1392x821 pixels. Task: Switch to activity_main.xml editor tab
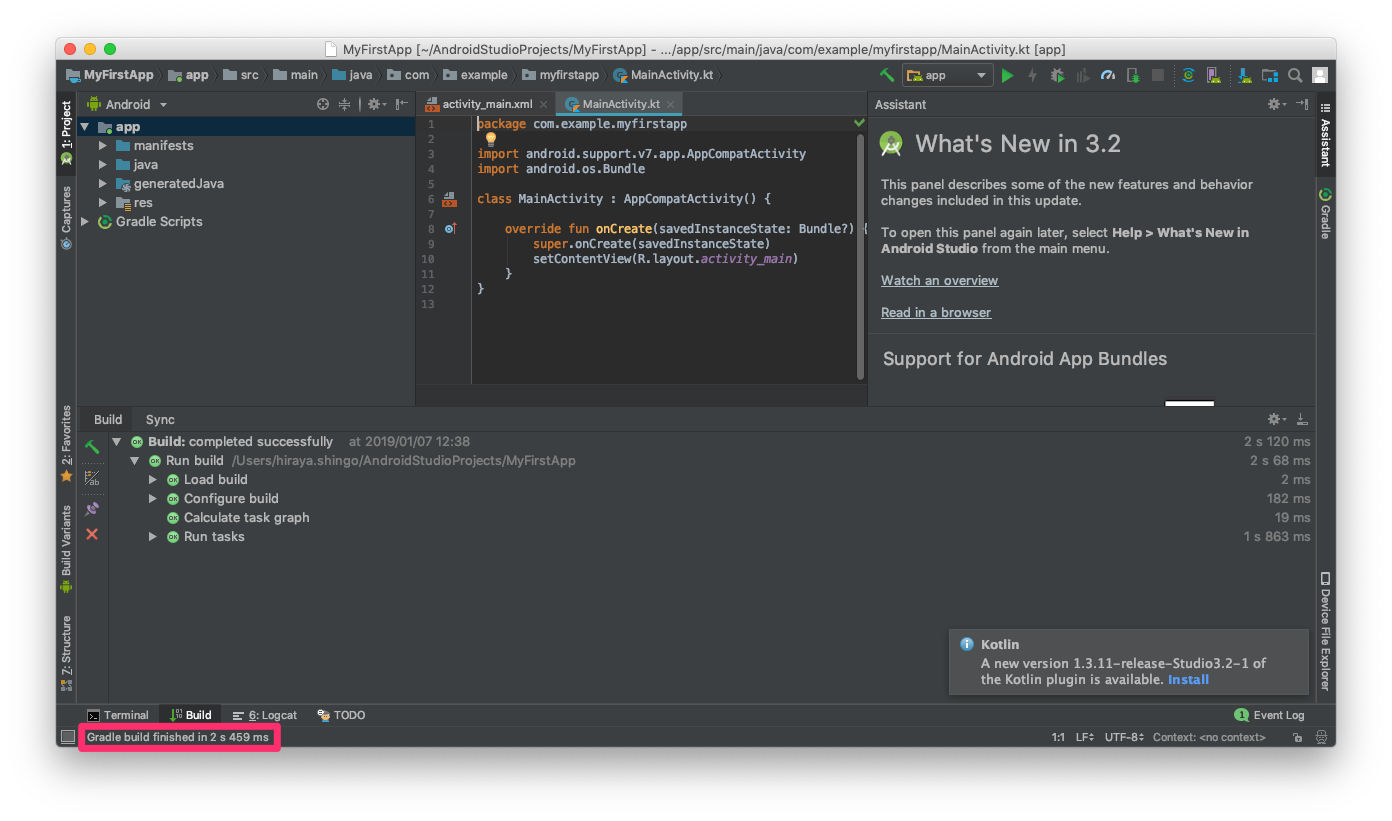[x=487, y=104]
